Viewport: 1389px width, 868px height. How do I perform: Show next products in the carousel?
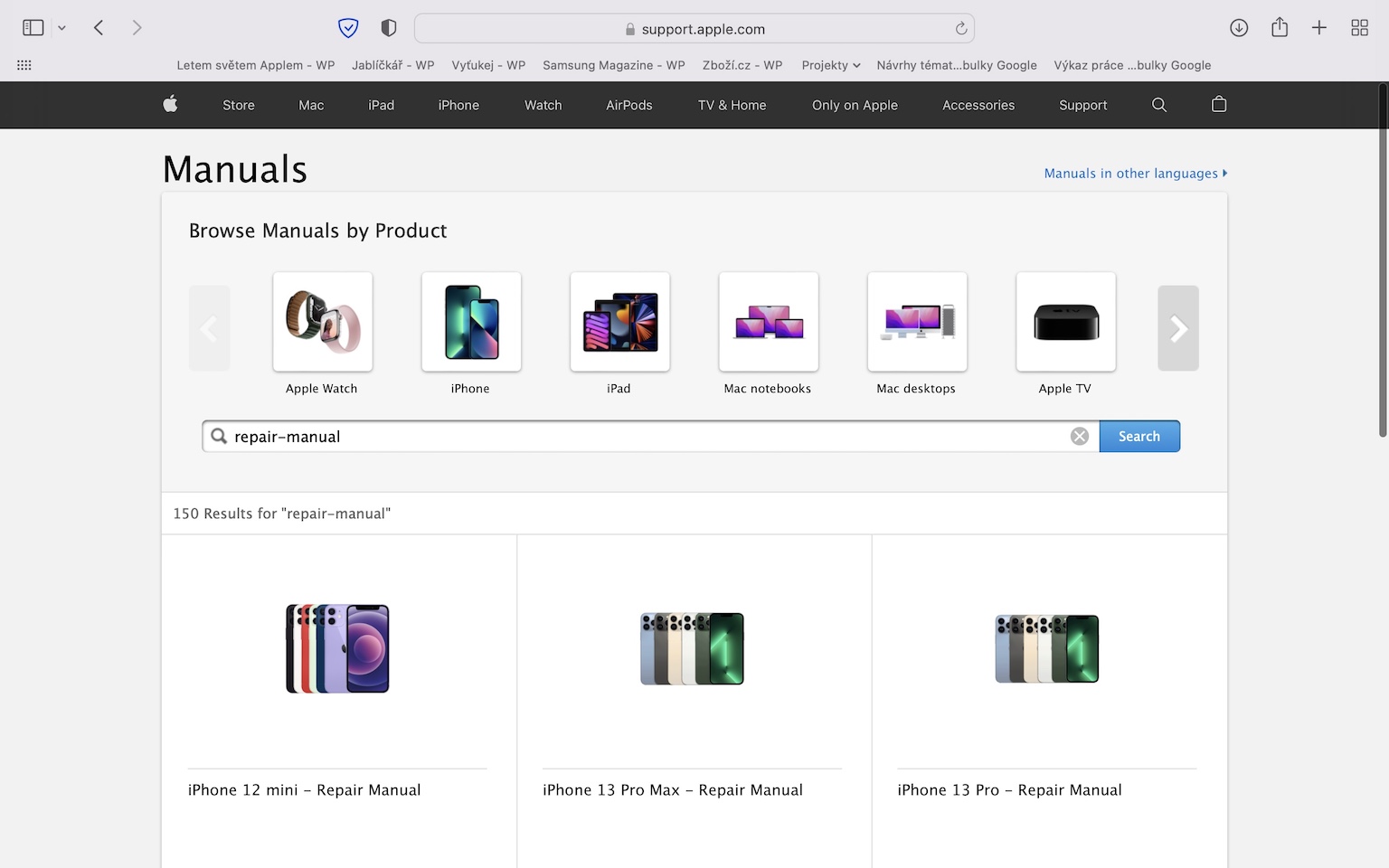tap(1178, 328)
